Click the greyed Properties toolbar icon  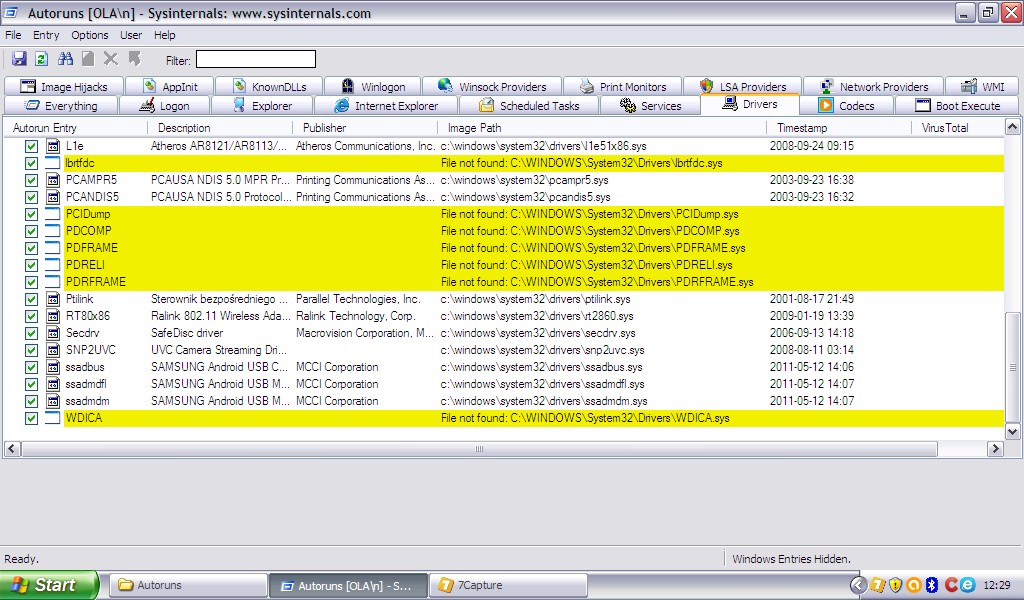pos(88,59)
